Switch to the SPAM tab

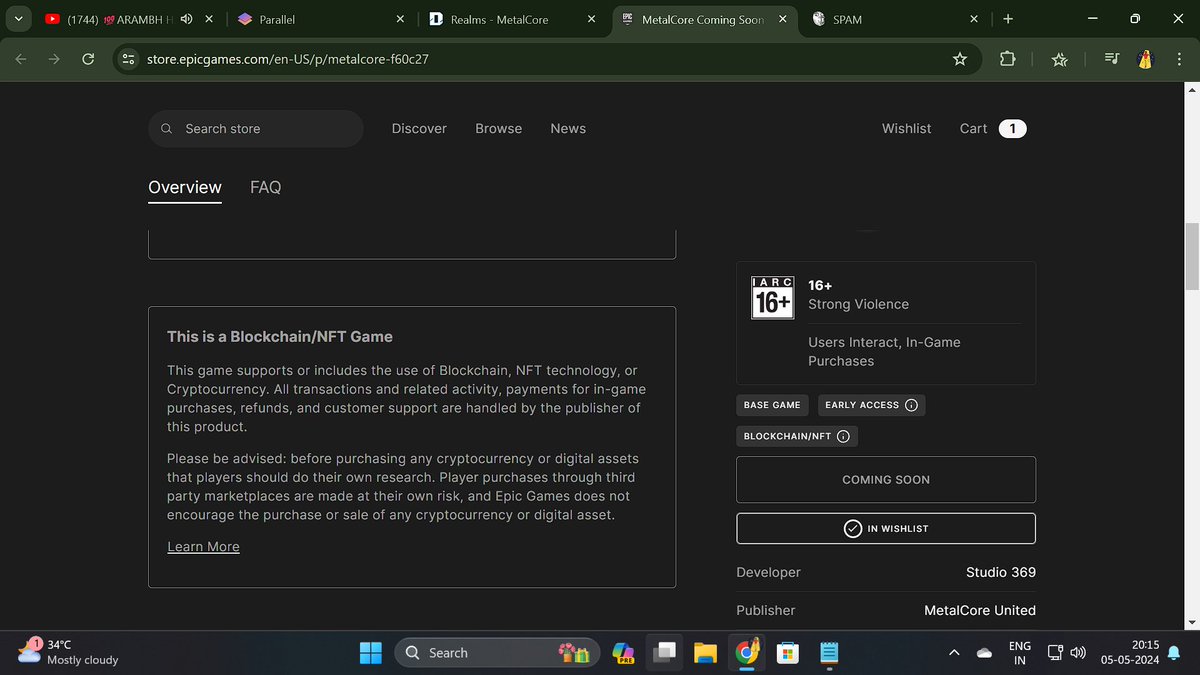[x=896, y=19]
